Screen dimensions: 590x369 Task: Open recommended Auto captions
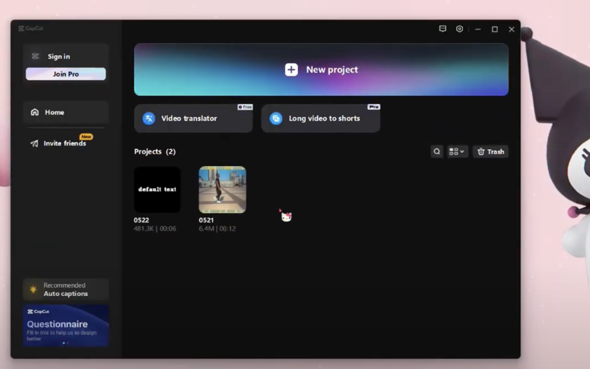(66, 289)
